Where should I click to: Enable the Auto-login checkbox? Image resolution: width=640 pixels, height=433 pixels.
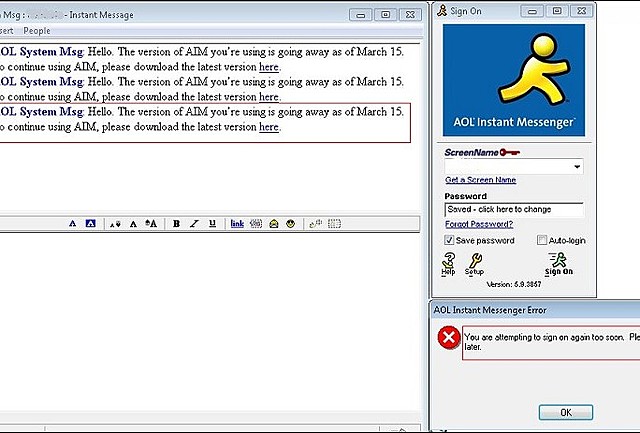tap(542, 240)
